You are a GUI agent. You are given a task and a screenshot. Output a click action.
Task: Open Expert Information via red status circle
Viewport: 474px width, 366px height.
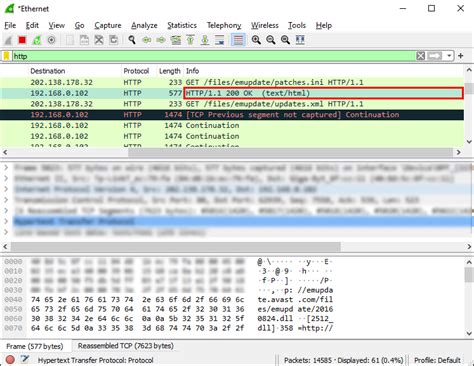(x=10, y=360)
